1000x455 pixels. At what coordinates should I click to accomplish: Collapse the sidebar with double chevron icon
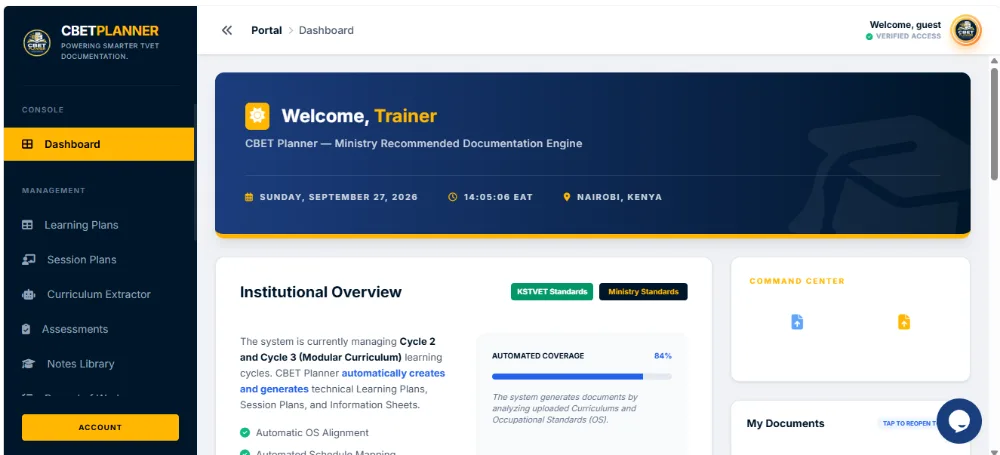[226, 31]
